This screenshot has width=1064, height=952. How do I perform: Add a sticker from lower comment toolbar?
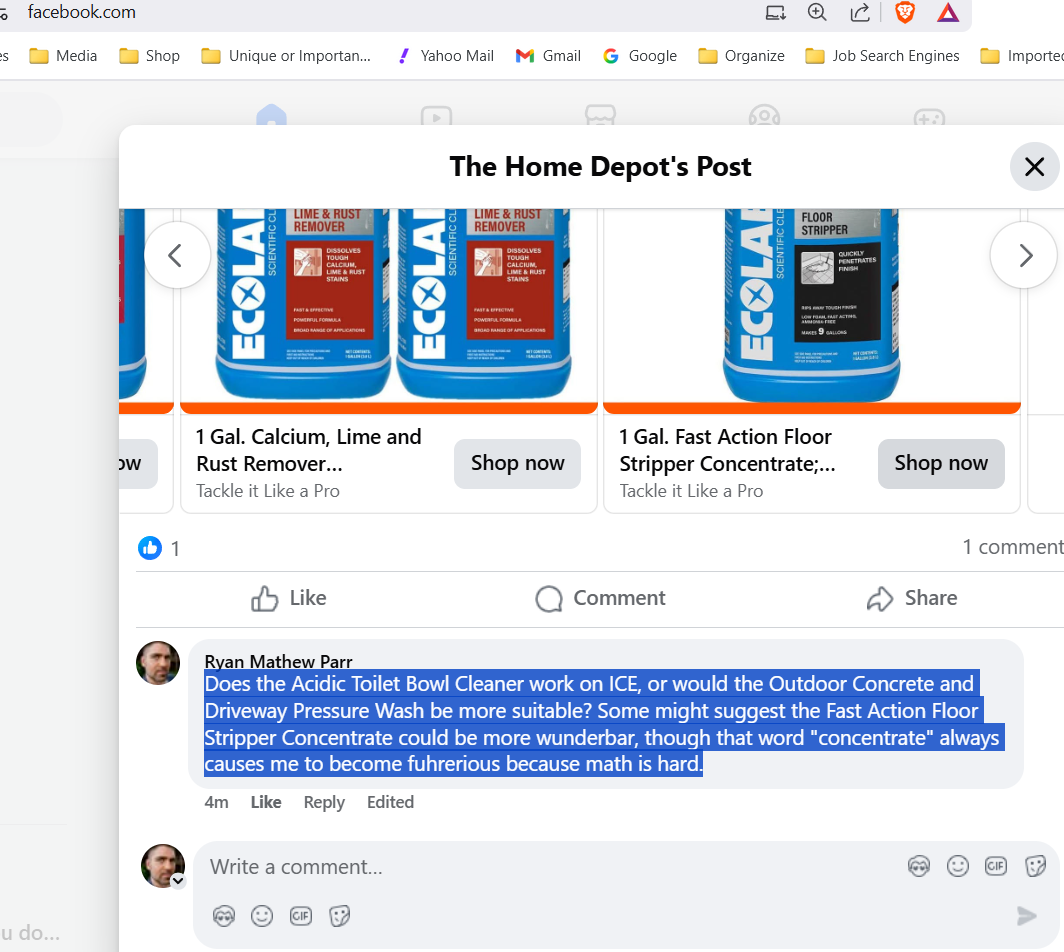coord(339,916)
